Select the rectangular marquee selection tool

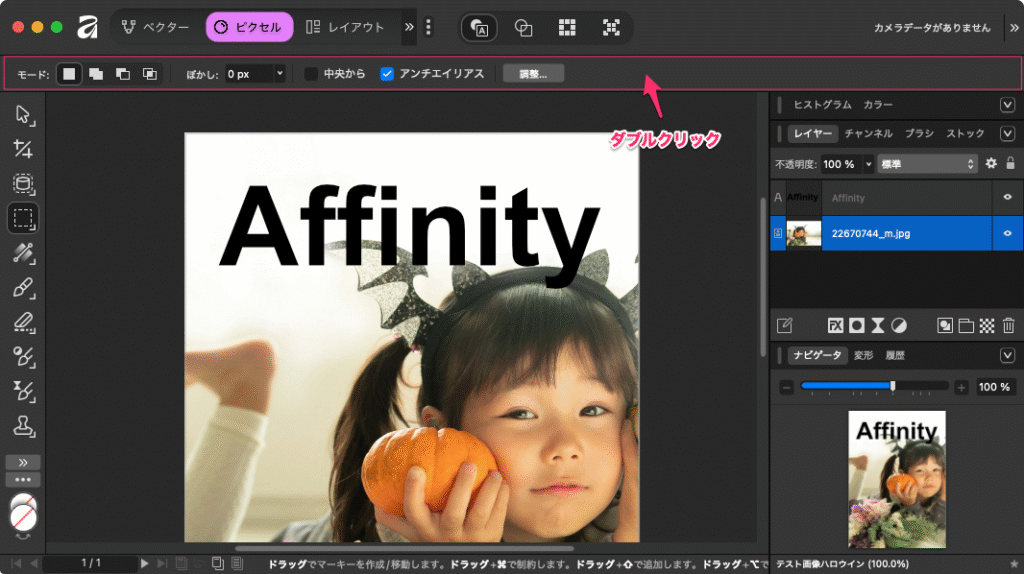[x=22, y=218]
